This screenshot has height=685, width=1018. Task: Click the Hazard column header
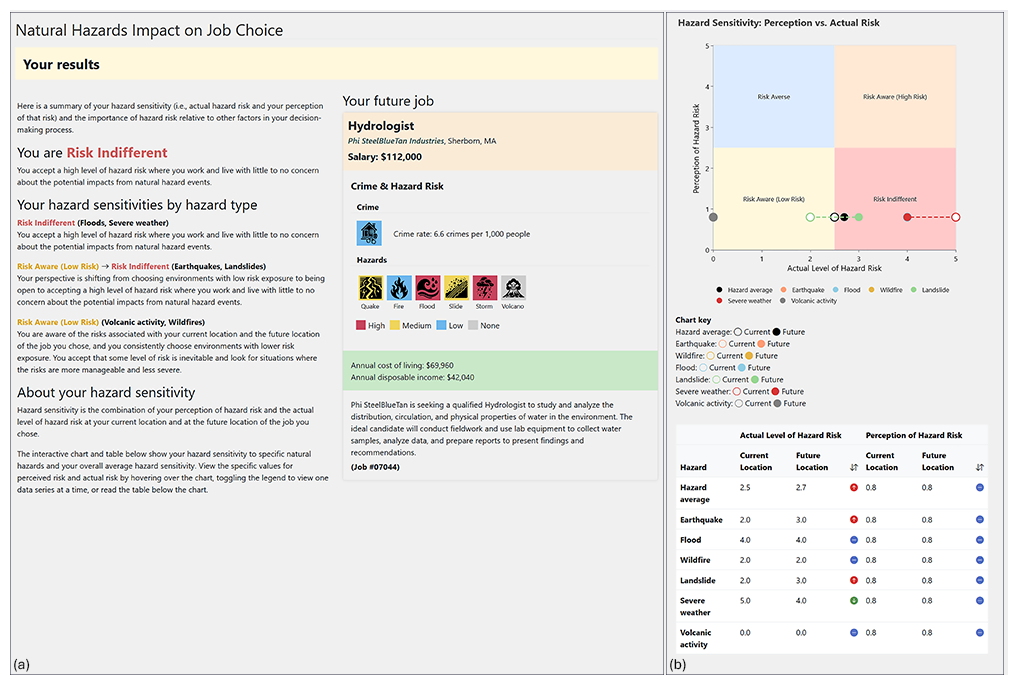coord(693,467)
